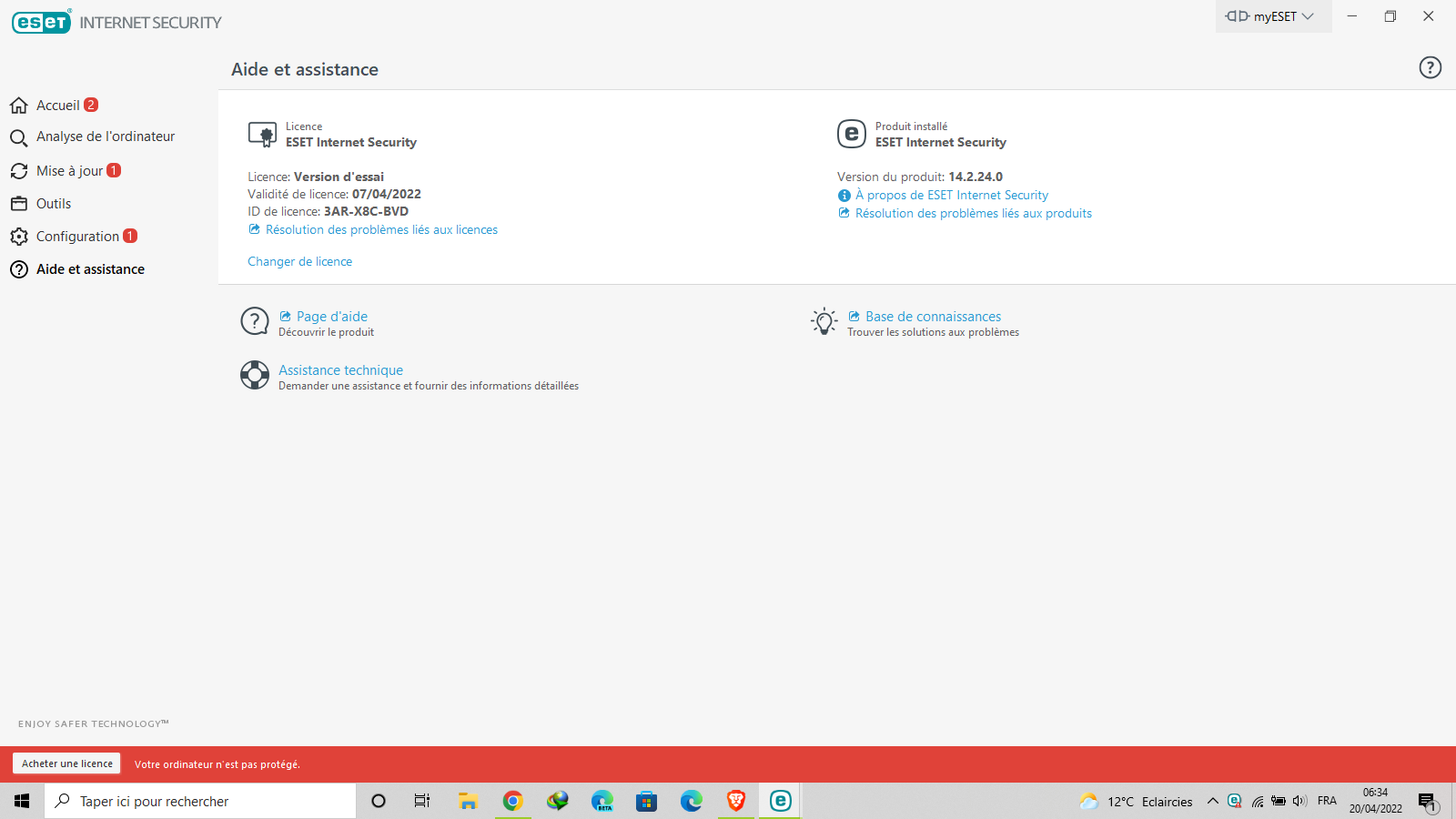Open Windows Start menu
Screen dimensions: 1456x819
[x=22, y=801]
